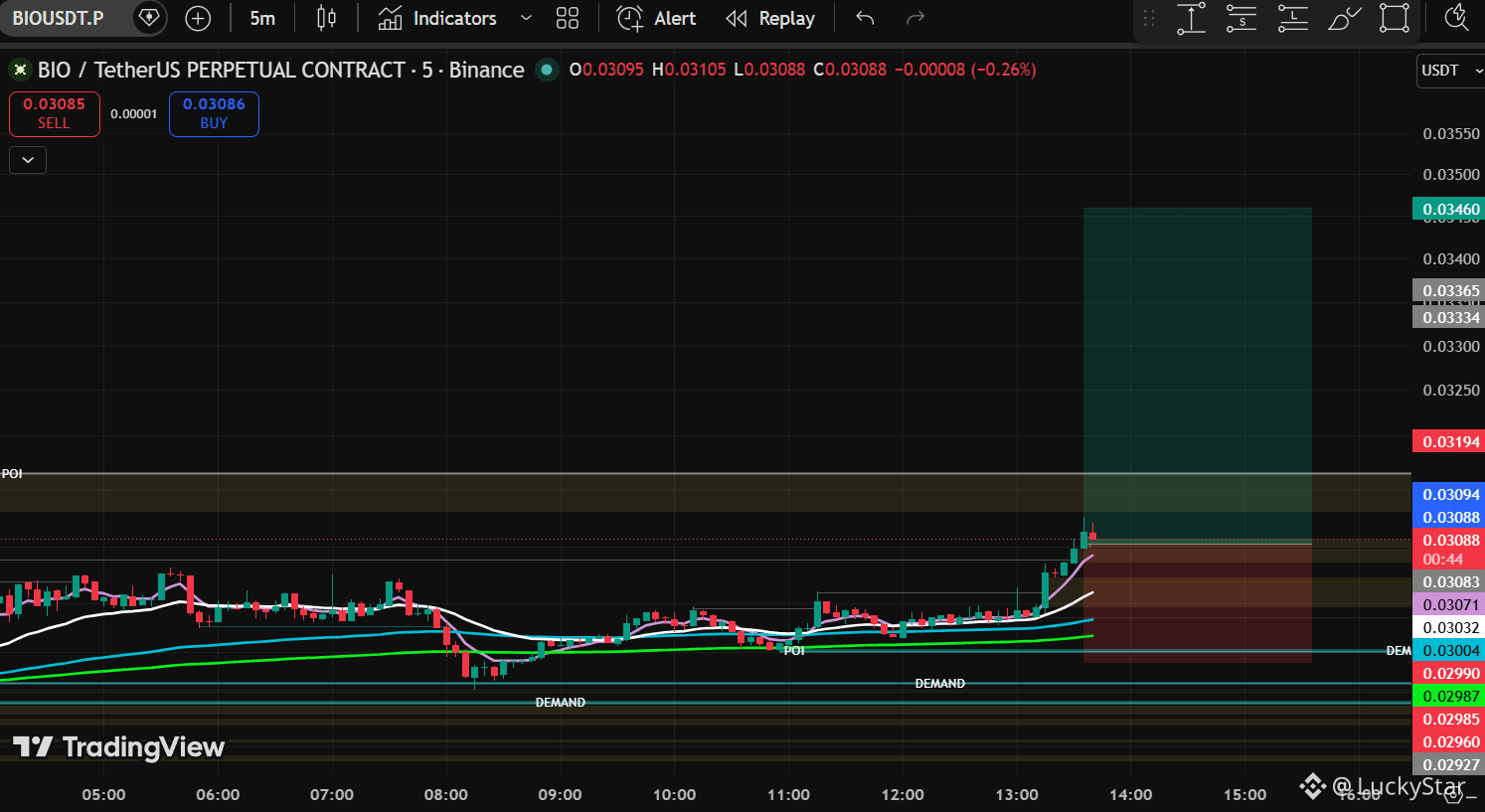Click the bright green 0.02987 price label

(1448, 696)
